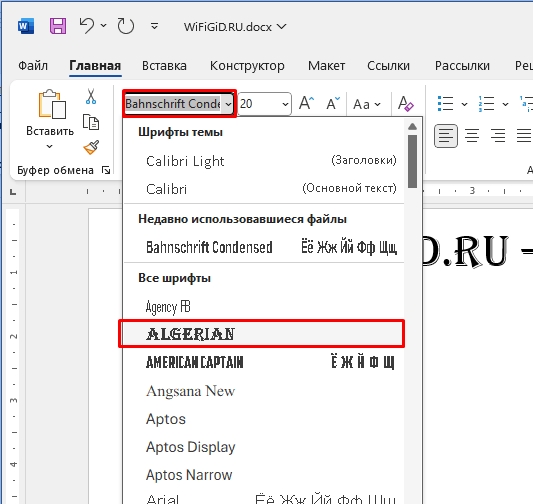Apply bulleted list

pyautogui.click(x=446, y=103)
